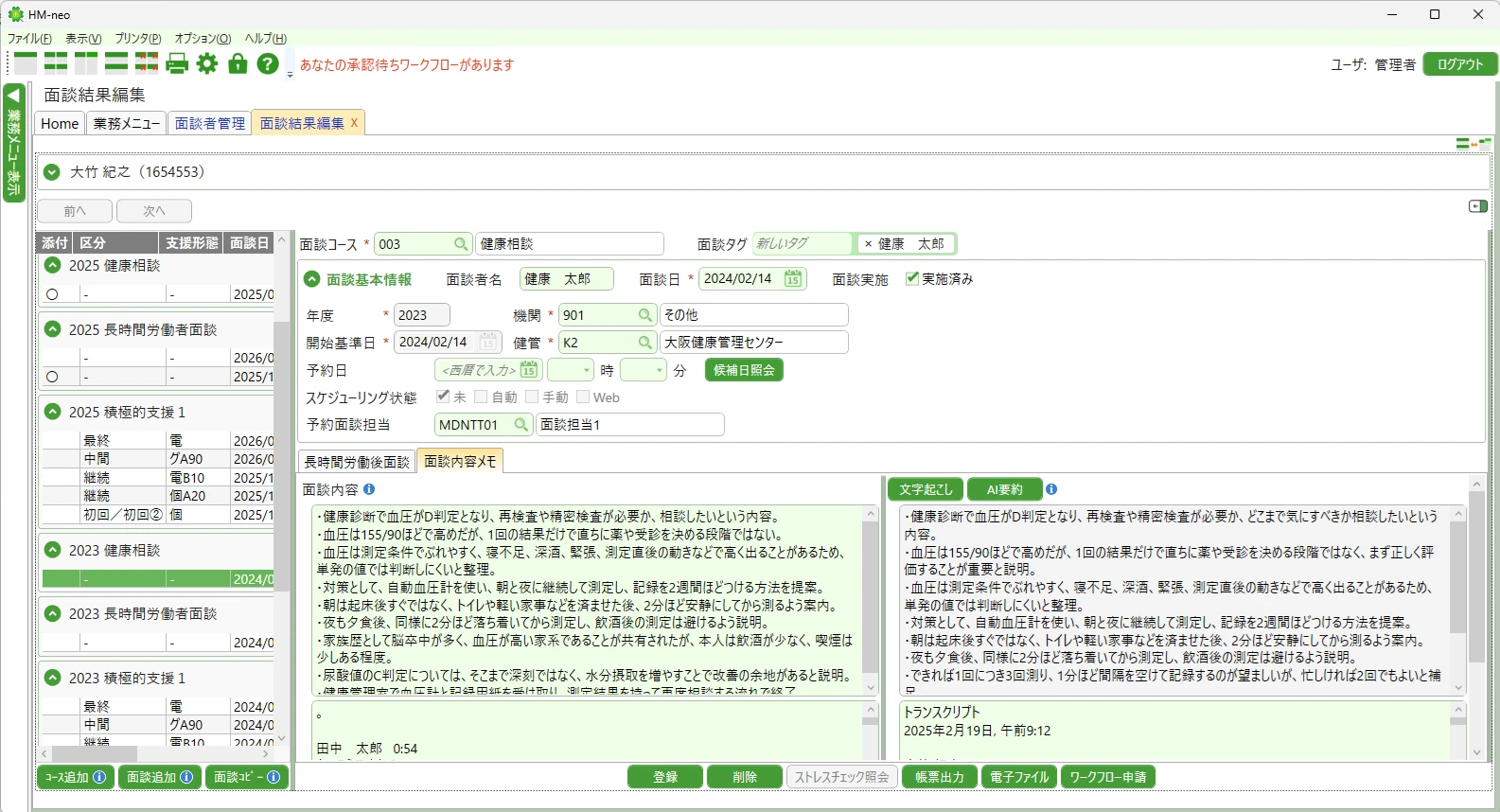Open the calendar picker for 面談日

pos(793,278)
